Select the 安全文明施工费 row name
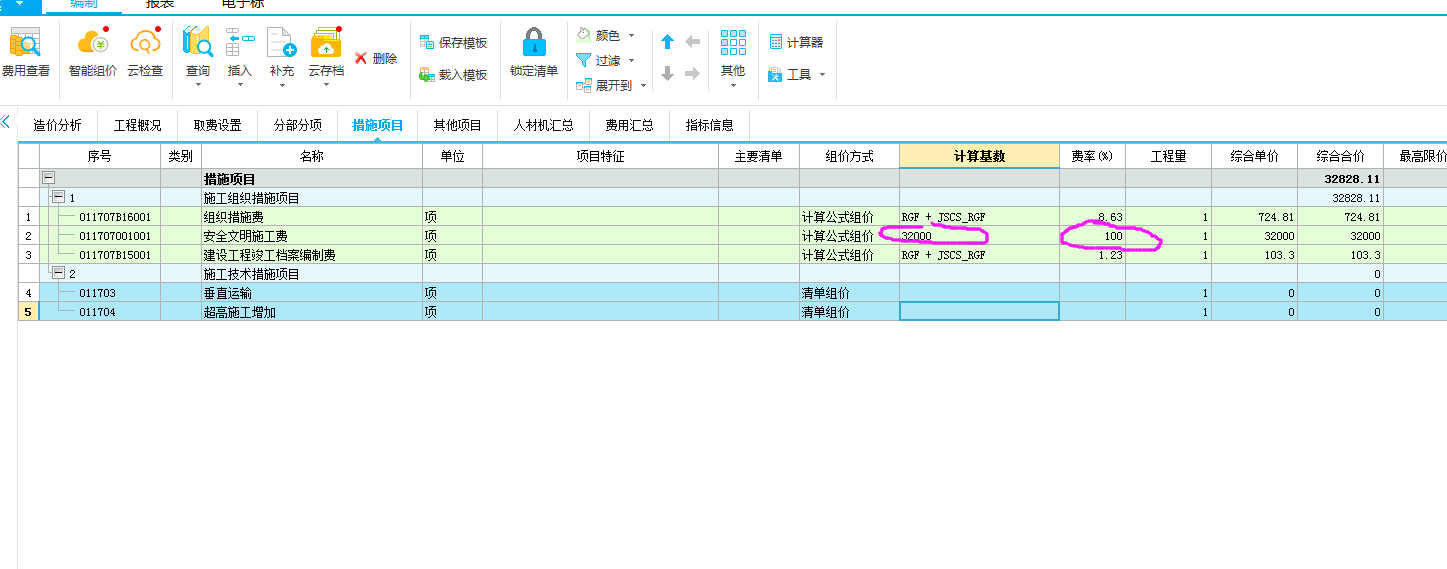The image size is (1447, 569). [245, 236]
